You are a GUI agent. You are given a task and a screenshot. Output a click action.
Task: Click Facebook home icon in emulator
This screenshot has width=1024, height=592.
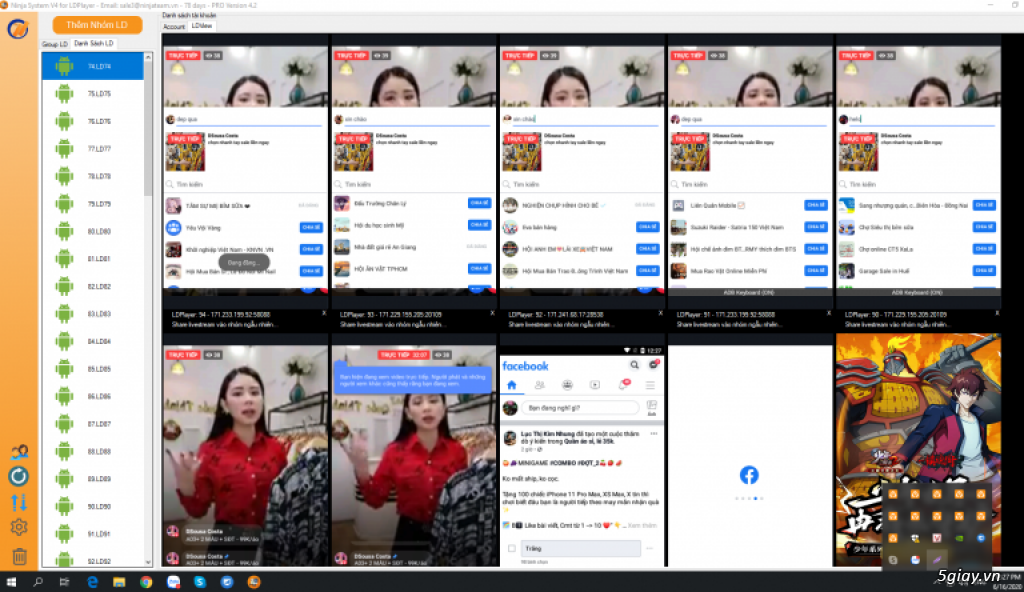512,385
